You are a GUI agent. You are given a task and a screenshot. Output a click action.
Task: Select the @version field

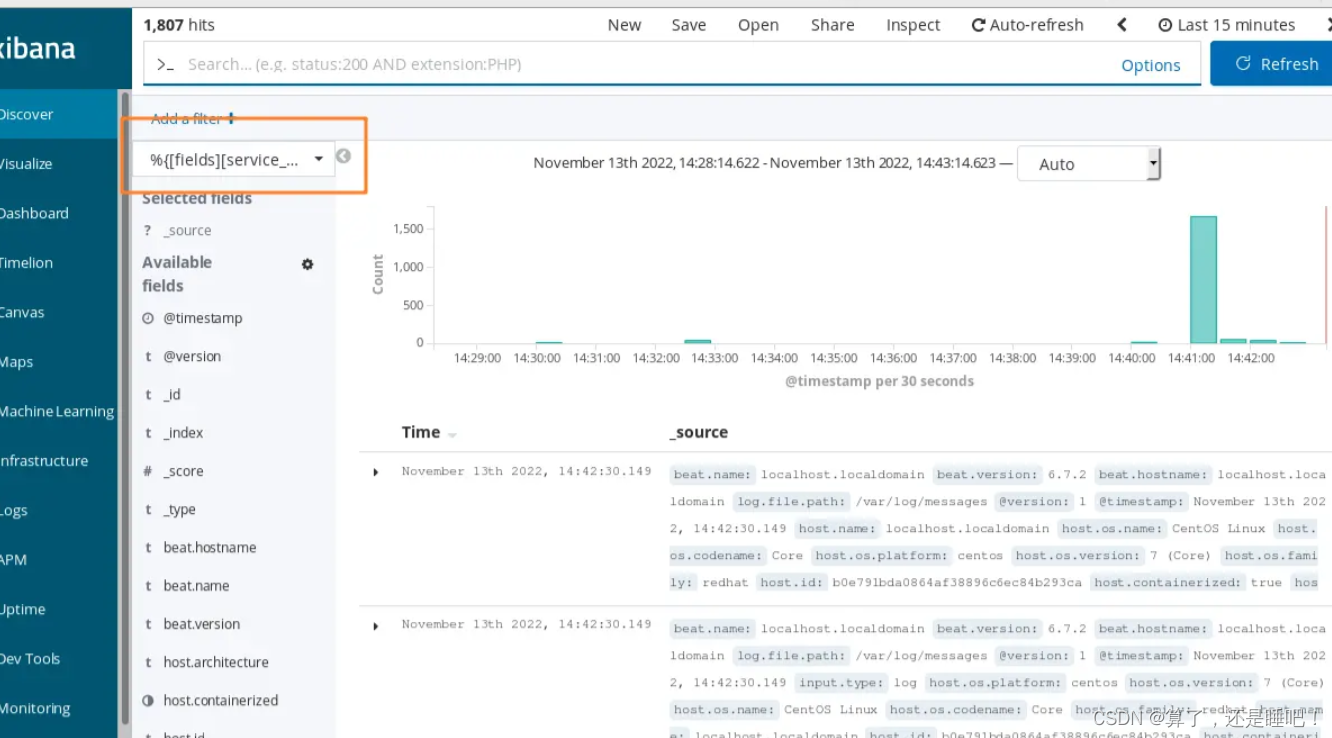click(192, 356)
